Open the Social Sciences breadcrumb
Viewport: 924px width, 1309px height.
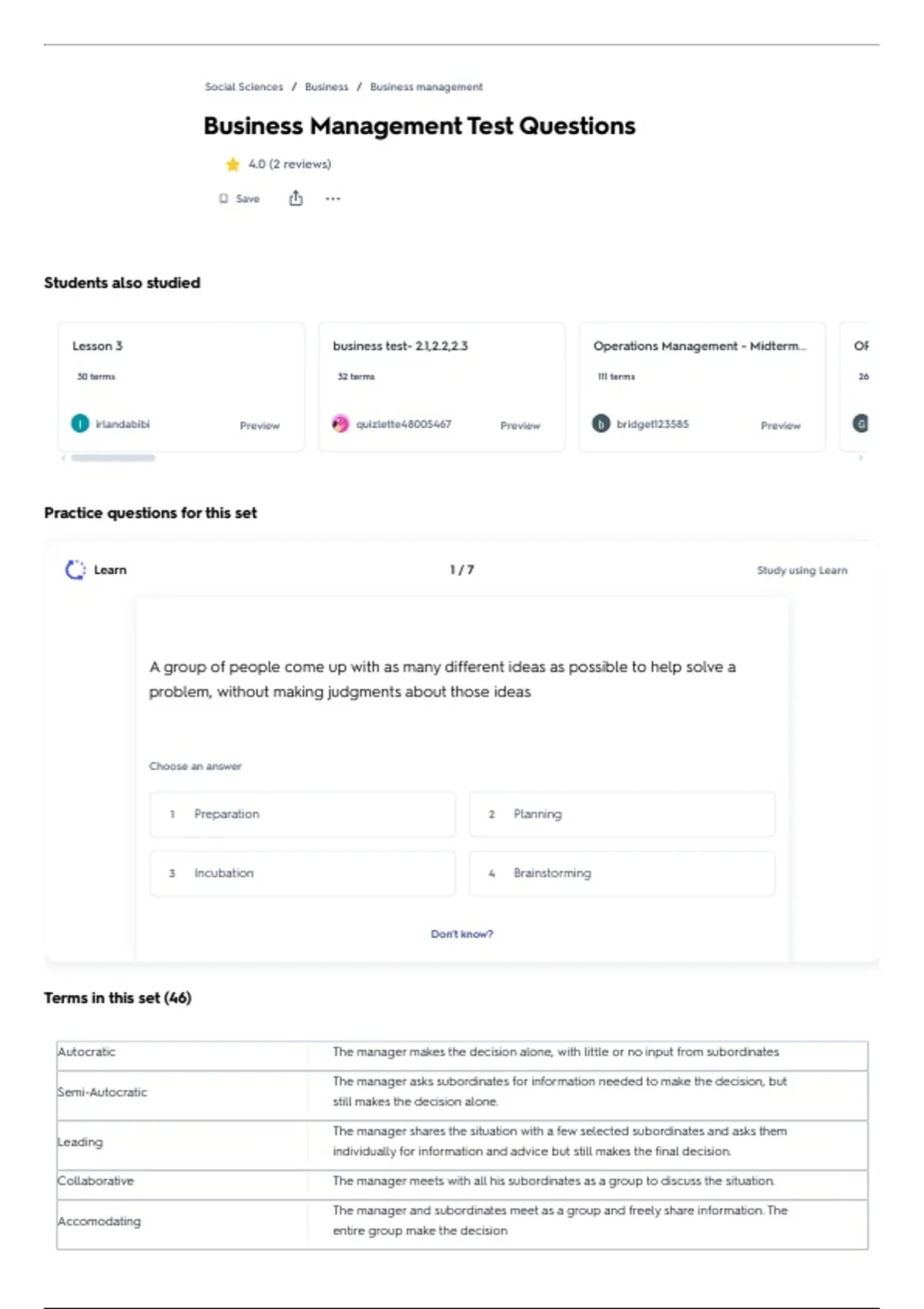tap(243, 87)
